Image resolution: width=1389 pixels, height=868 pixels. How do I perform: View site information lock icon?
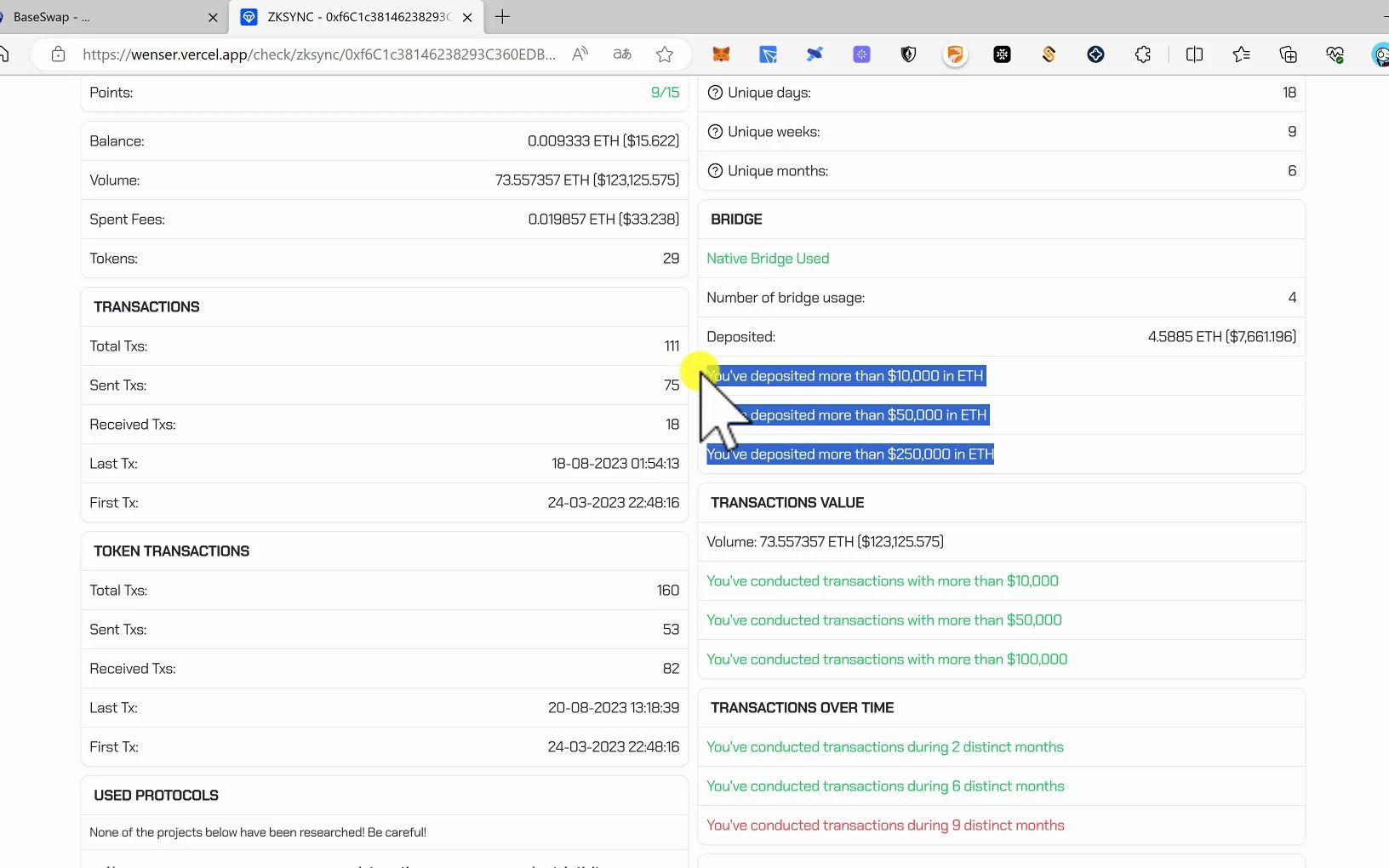click(x=58, y=54)
